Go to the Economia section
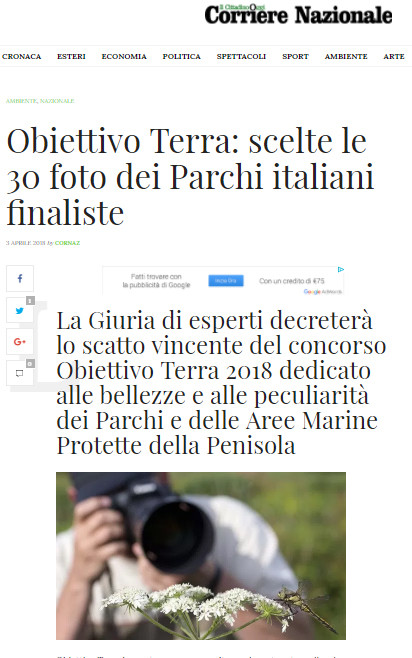The width and height of the screenshot is (412, 658). tap(124, 56)
